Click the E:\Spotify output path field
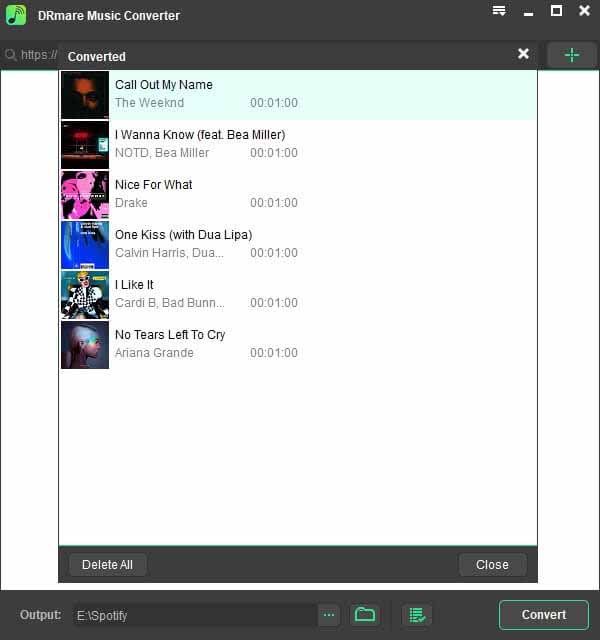 [x=195, y=615]
